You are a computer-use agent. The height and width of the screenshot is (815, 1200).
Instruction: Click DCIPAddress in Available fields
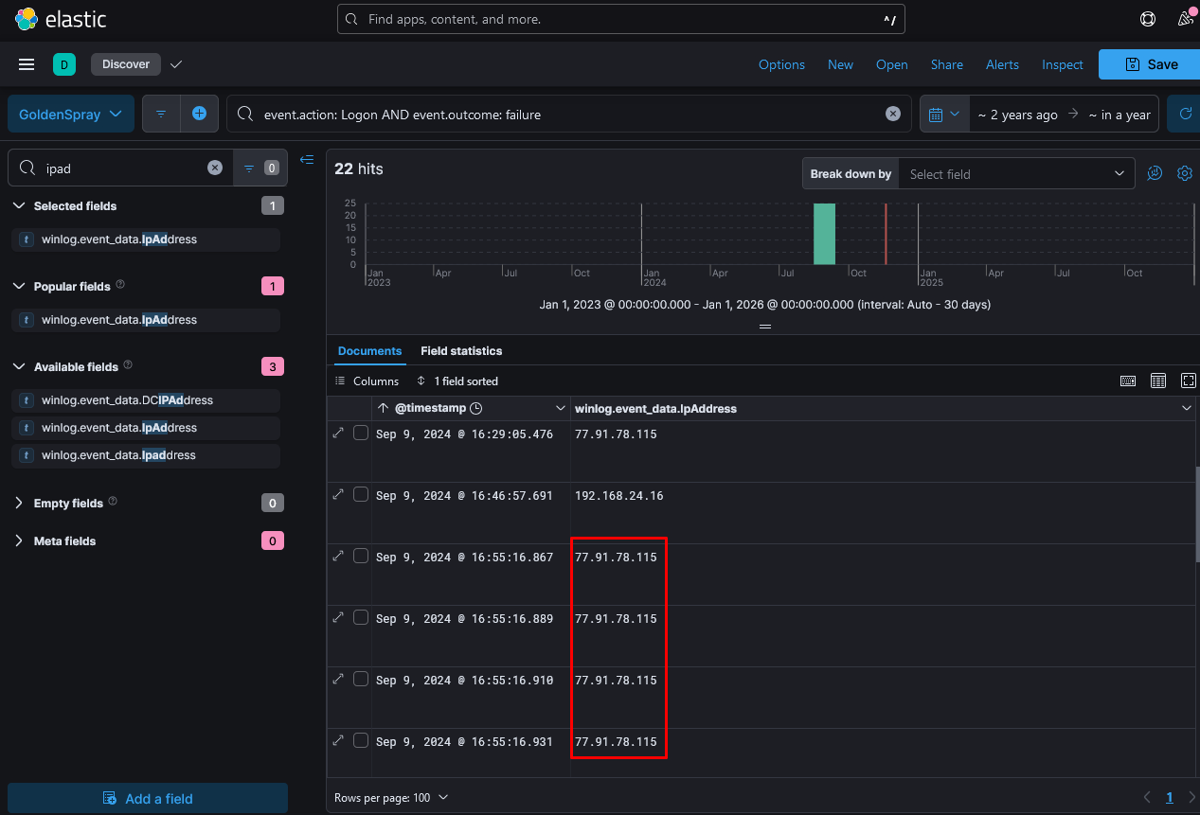coord(127,400)
